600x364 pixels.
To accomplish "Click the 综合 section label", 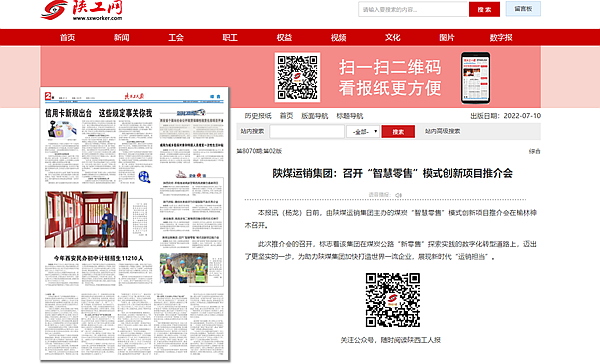I will 535,152.
